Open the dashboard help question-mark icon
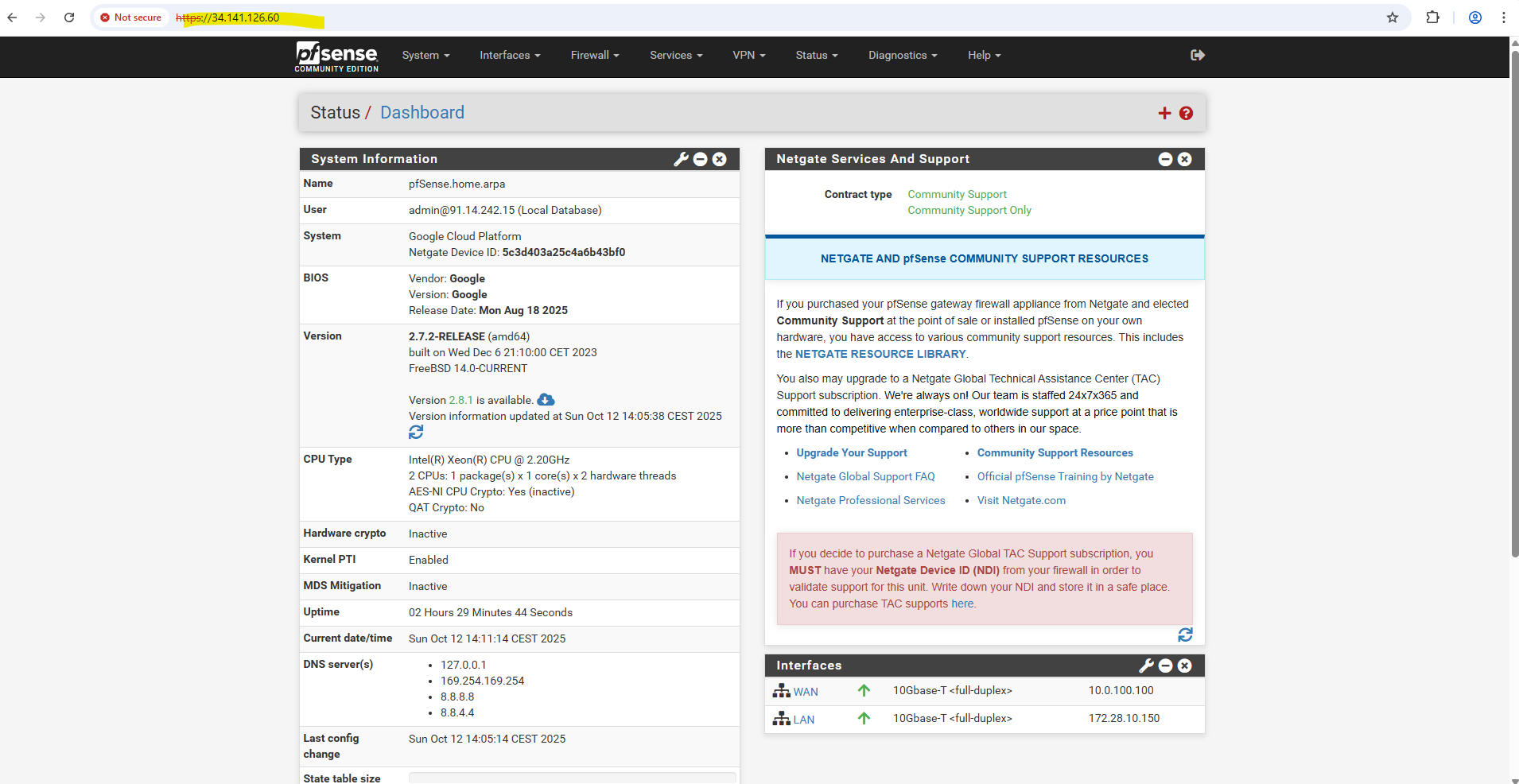This screenshot has height=784, width=1519. [x=1186, y=113]
